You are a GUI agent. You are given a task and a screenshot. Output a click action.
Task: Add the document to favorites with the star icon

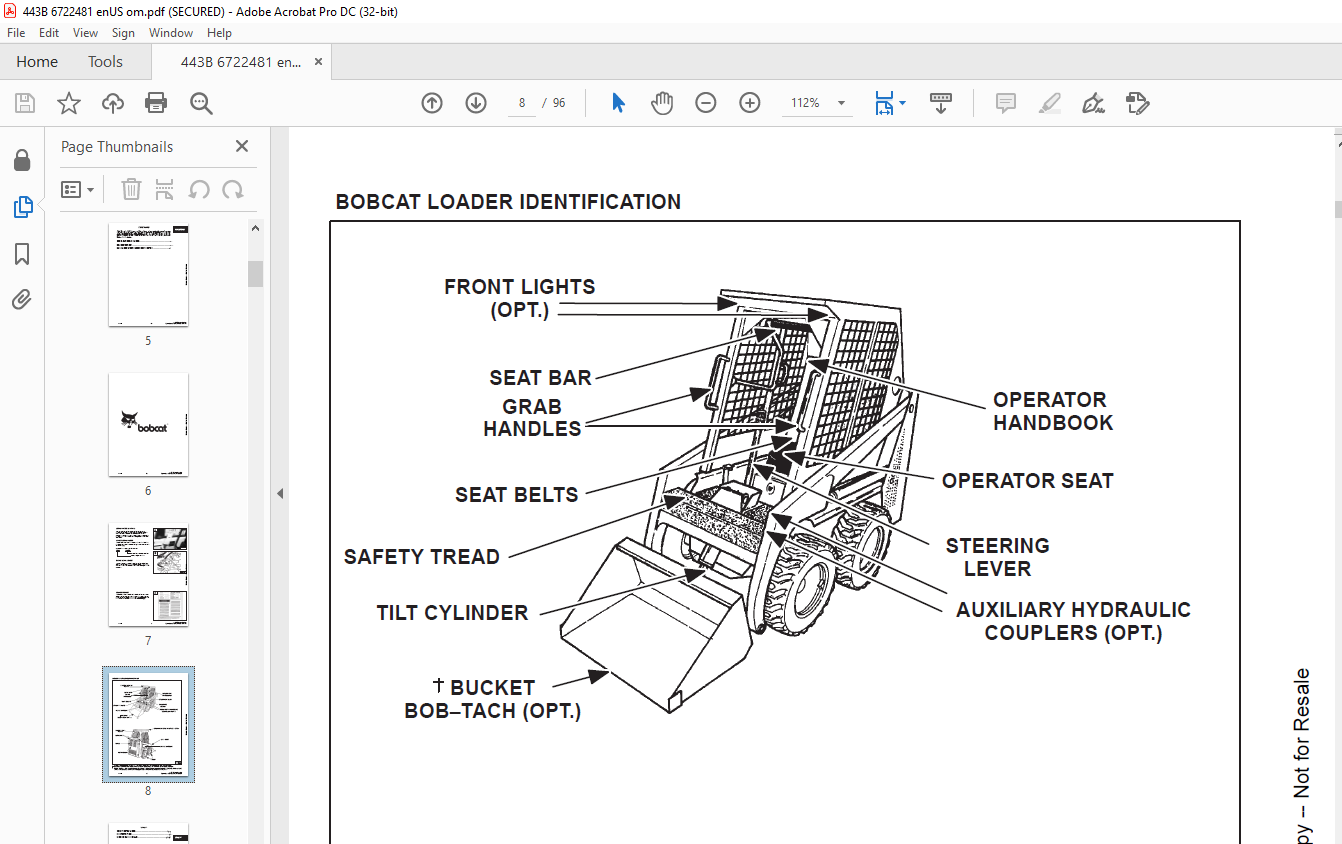click(x=68, y=103)
